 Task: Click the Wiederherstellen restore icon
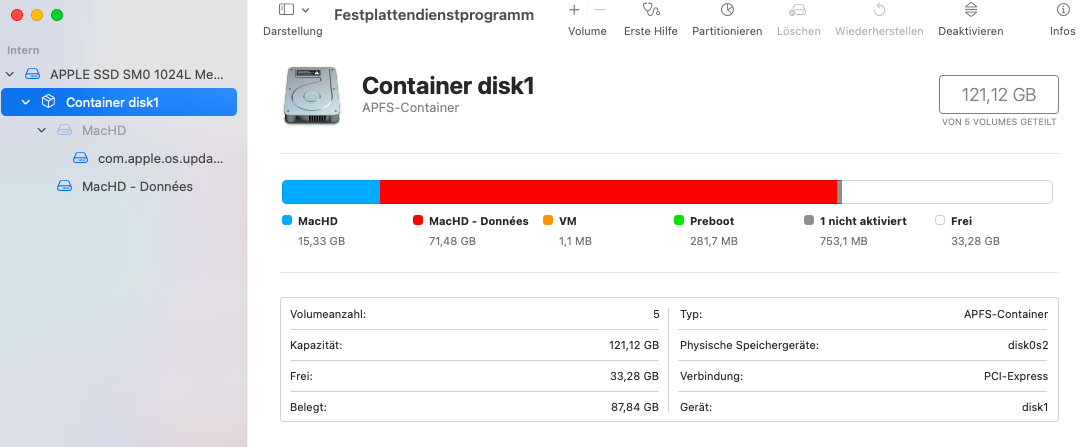(879, 10)
